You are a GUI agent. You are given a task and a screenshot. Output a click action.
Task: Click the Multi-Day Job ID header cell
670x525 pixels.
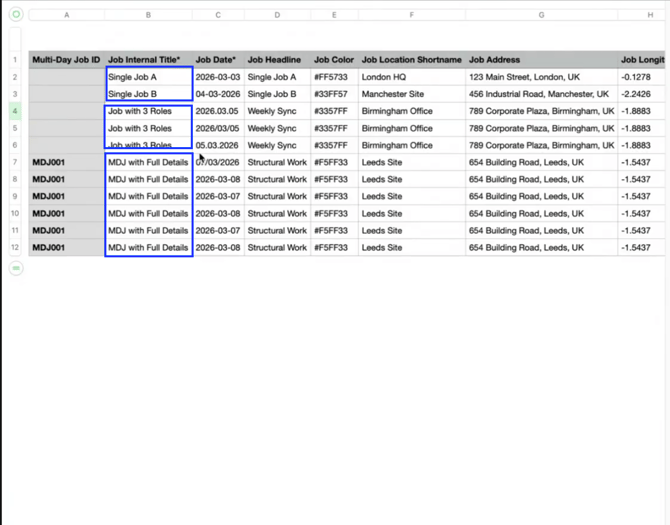(66, 60)
